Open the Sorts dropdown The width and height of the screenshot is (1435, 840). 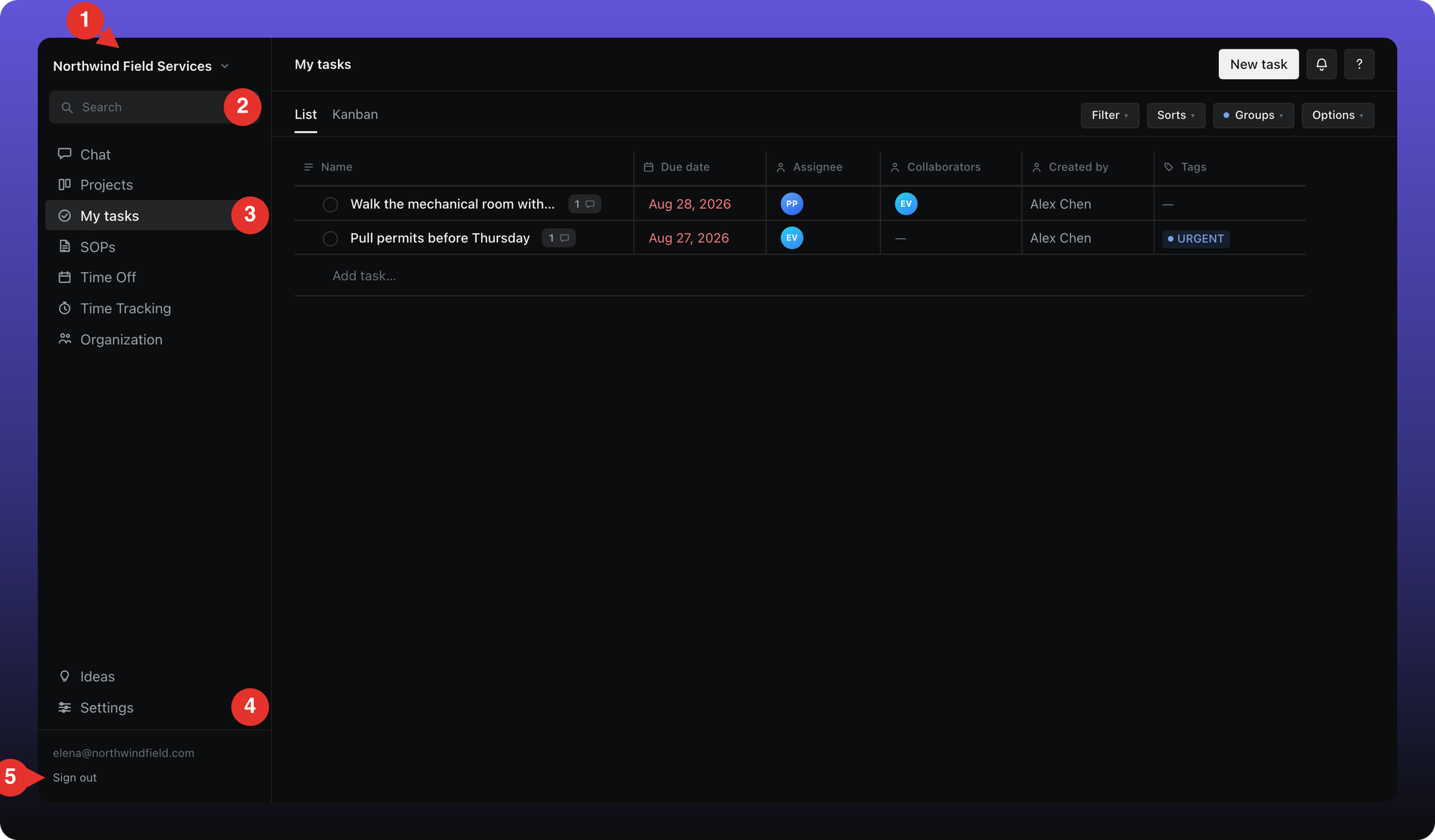coord(1175,115)
